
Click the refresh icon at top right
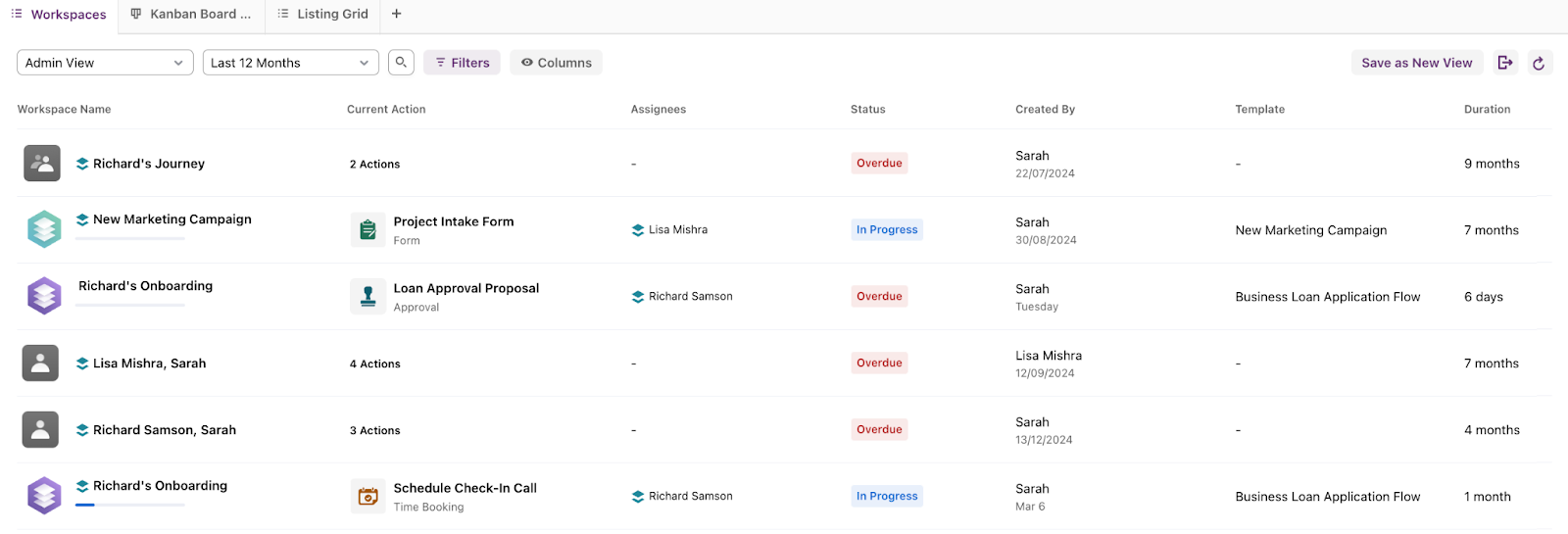[x=1540, y=63]
